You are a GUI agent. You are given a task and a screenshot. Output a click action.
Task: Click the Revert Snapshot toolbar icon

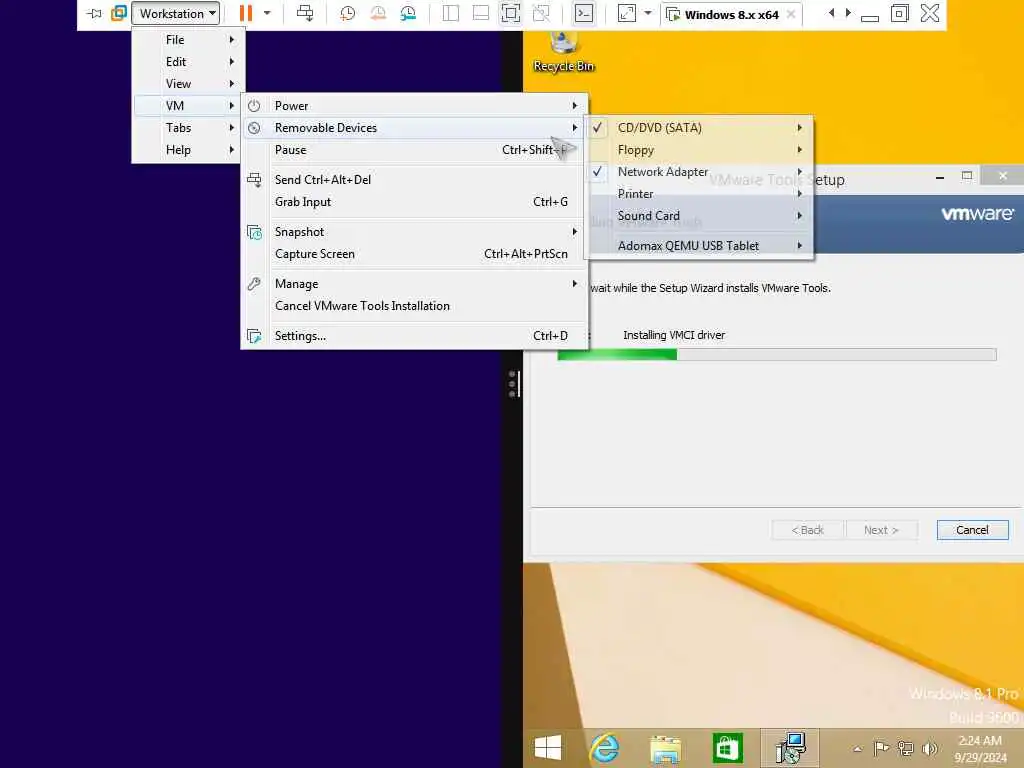pyautogui.click(x=377, y=13)
